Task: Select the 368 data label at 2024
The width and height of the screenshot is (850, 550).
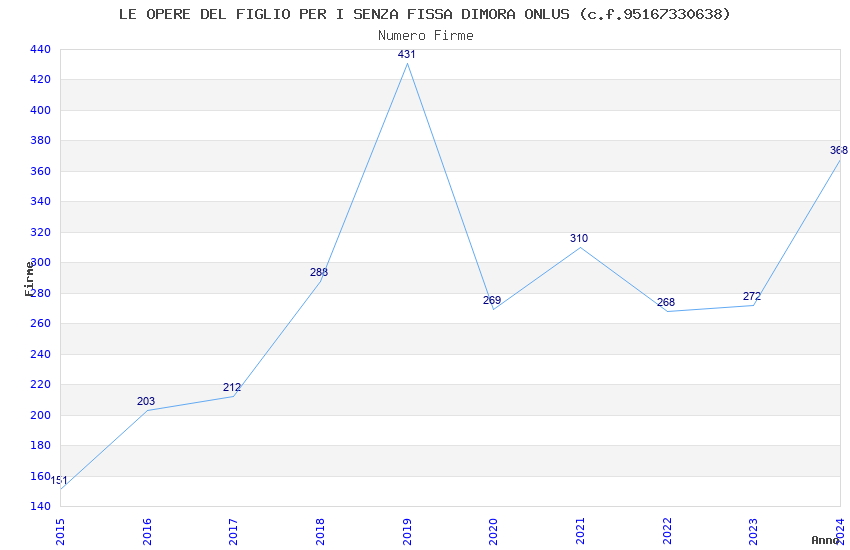Action: [839, 150]
